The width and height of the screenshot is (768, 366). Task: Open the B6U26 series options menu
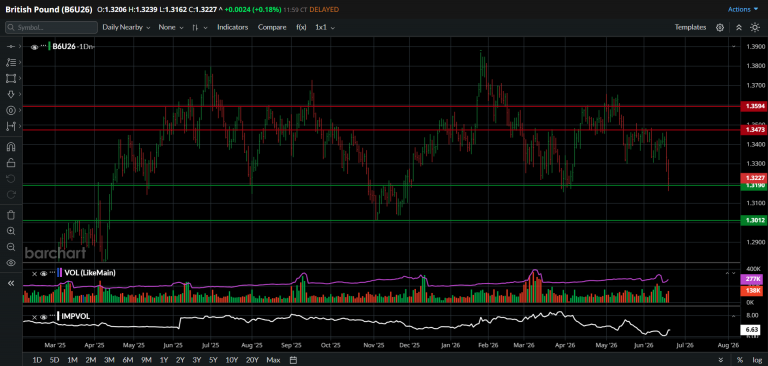tap(44, 46)
